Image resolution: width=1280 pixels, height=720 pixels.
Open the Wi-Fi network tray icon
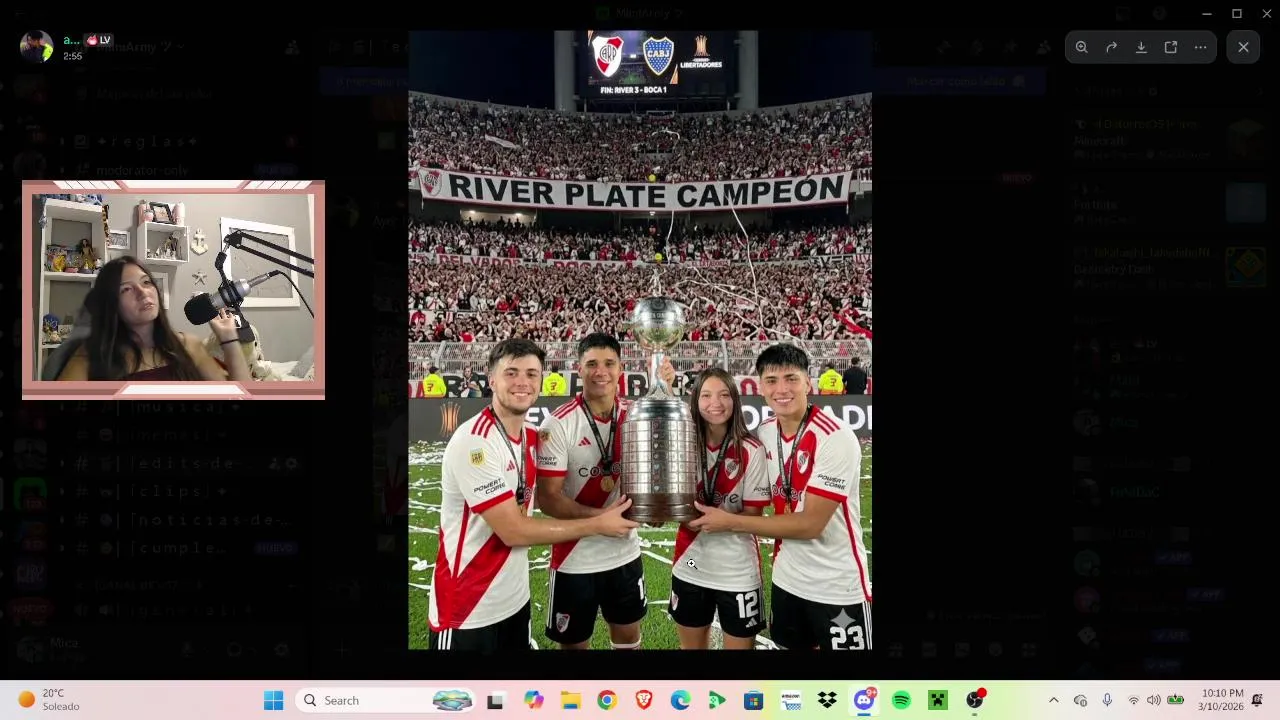(1133, 700)
